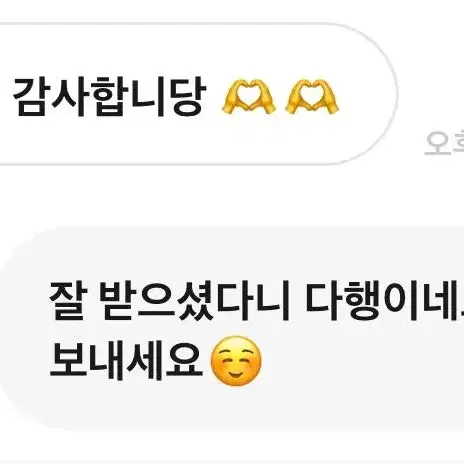464x464 pixels.
Task: Click the syllable 합 in 감사합니당
Action: coord(110,97)
